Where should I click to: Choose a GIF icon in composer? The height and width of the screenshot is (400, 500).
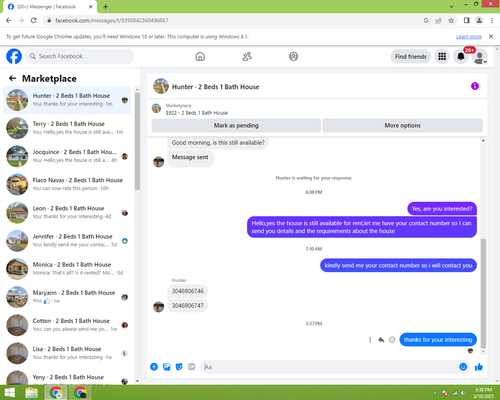(191, 367)
